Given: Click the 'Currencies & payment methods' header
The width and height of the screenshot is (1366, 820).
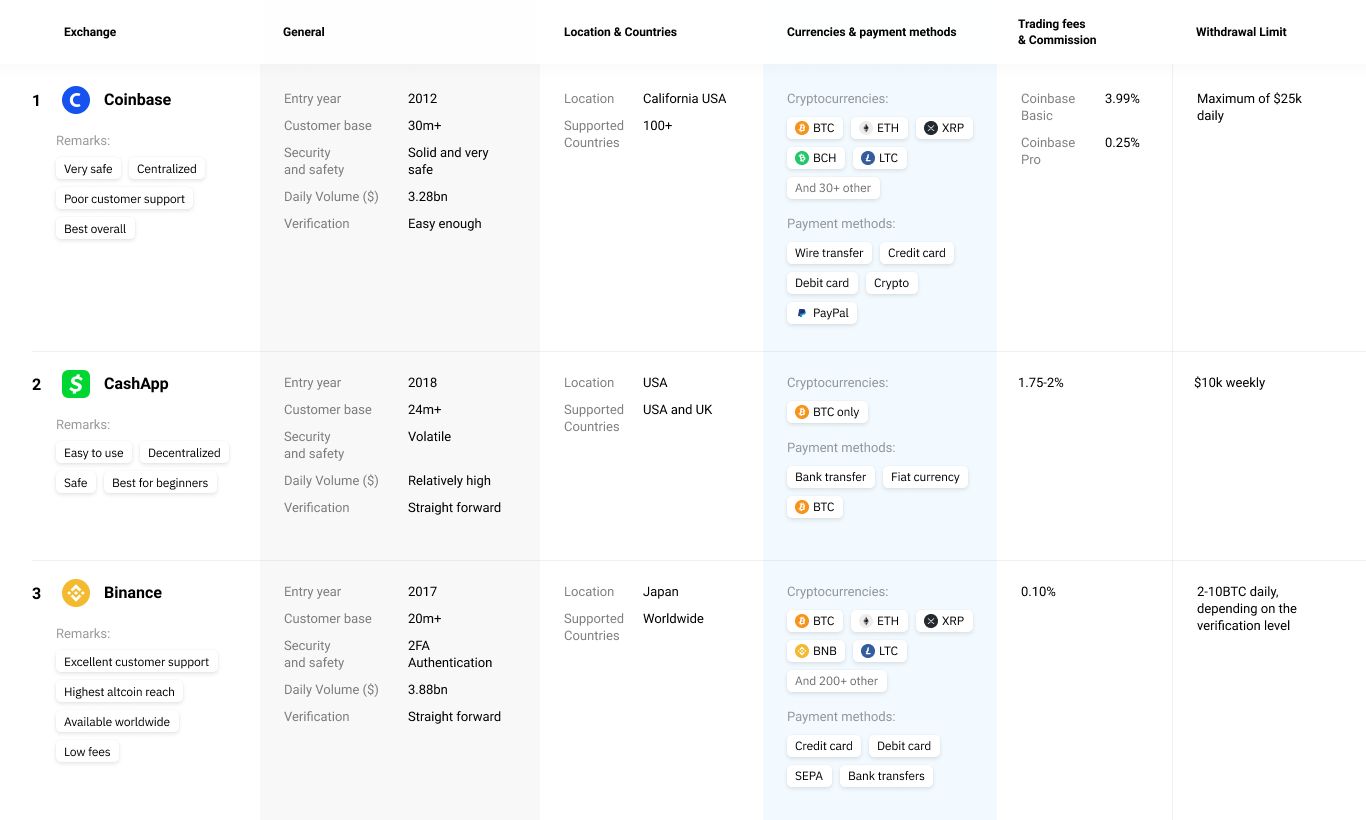Looking at the screenshot, I should (871, 32).
